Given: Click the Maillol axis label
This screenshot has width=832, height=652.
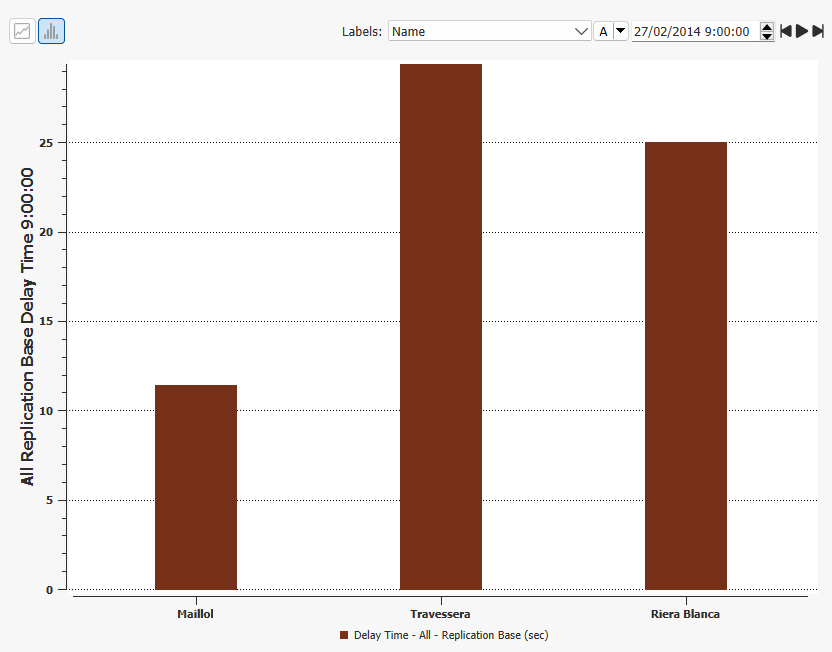Looking at the screenshot, I should click(x=196, y=614).
